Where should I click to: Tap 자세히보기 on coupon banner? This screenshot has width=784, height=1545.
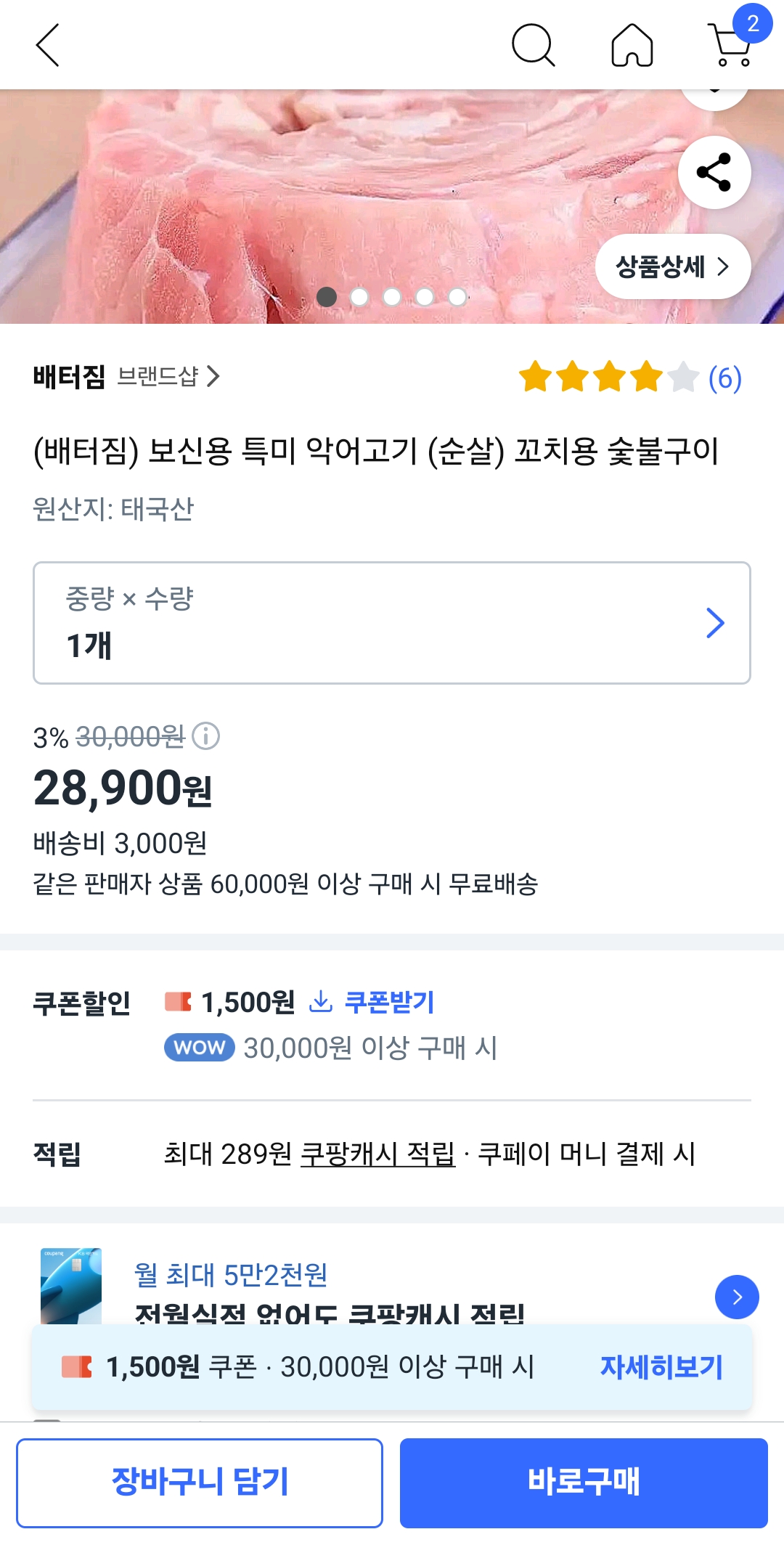(x=661, y=1367)
